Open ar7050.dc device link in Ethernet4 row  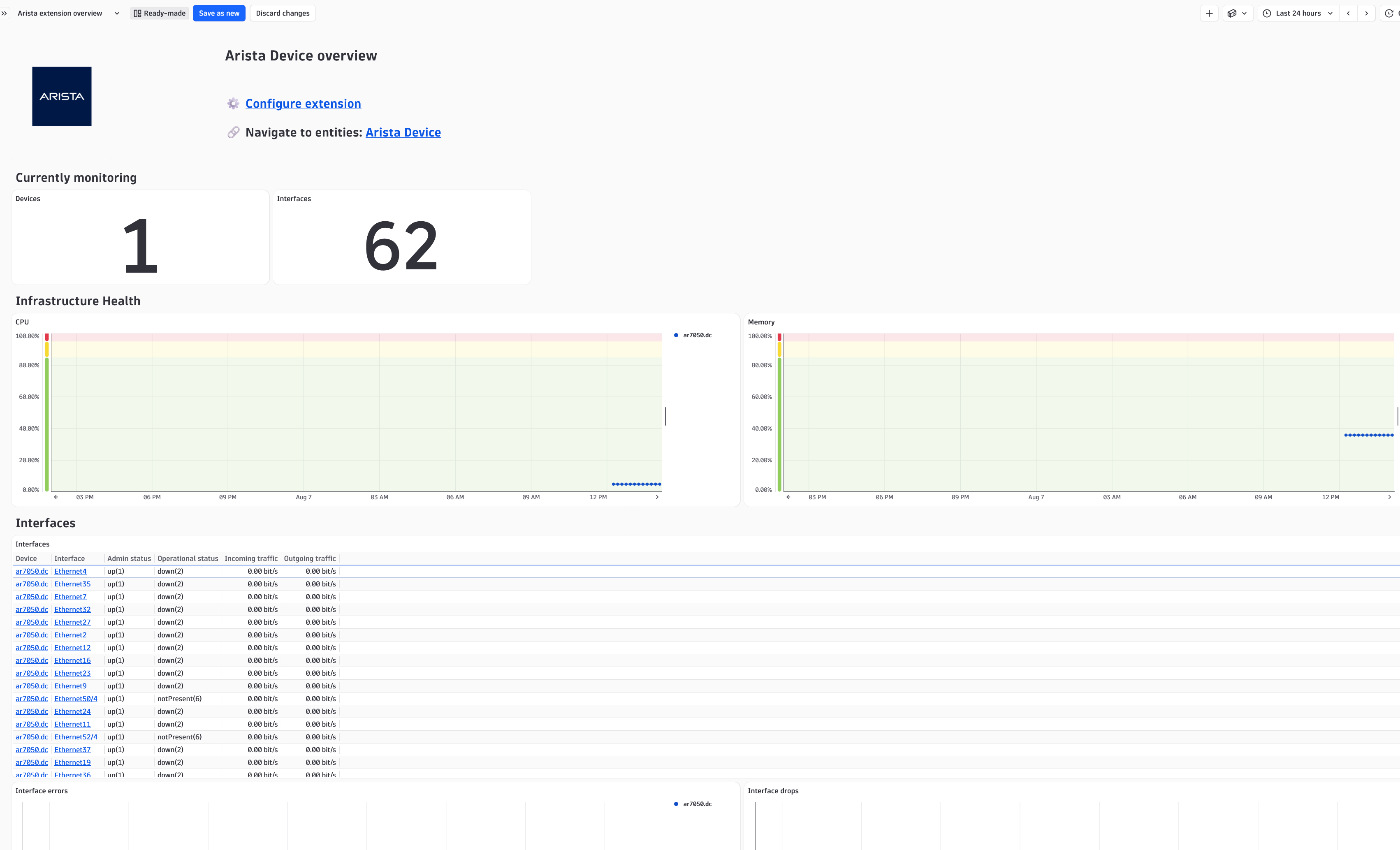click(32, 571)
